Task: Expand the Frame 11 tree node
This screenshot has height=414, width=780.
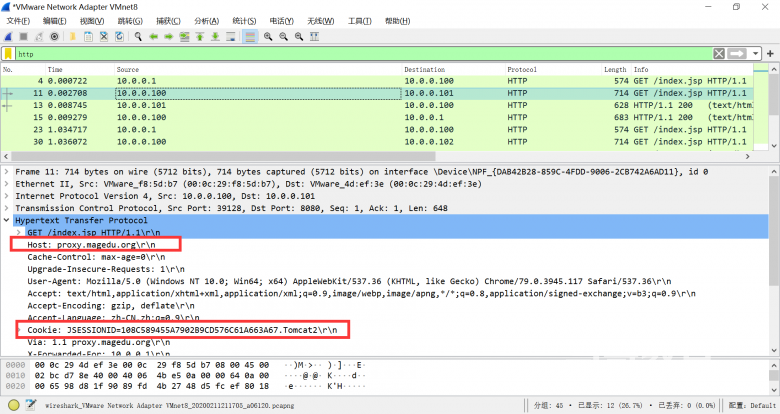Action: coord(6,172)
